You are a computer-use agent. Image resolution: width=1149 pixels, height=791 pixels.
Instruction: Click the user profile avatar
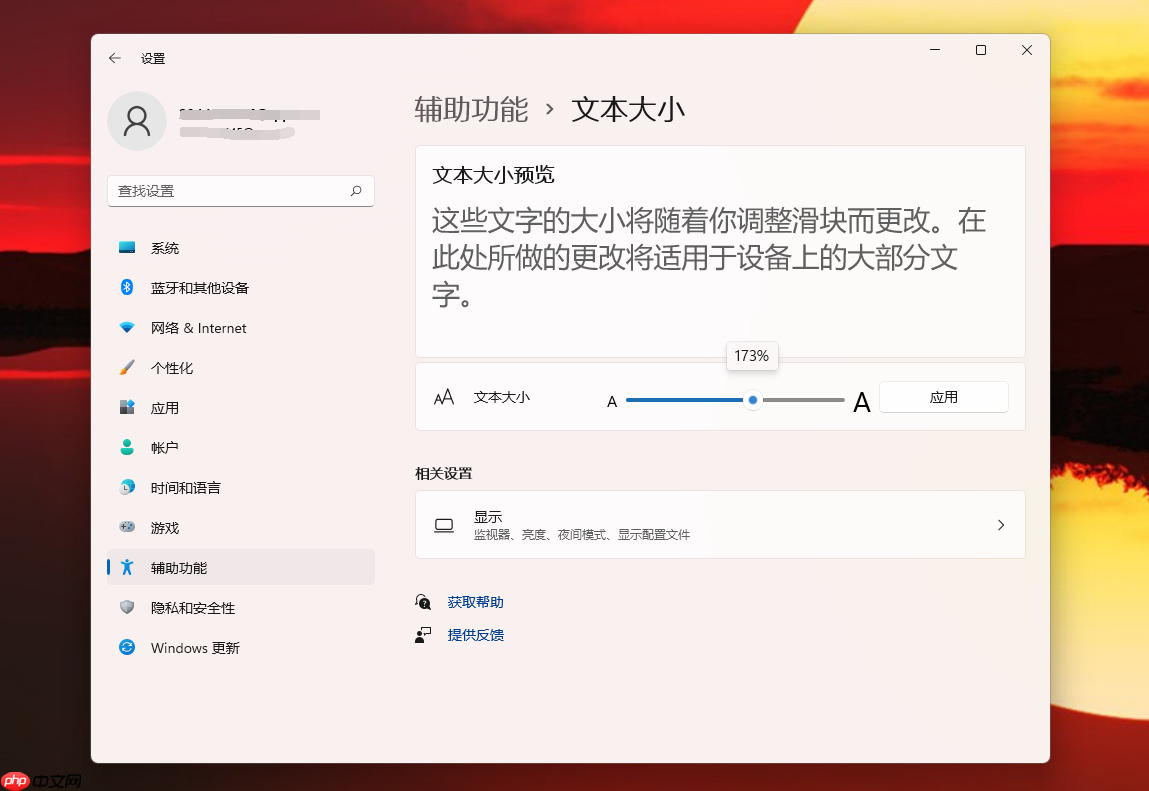[x=136, y=120]
